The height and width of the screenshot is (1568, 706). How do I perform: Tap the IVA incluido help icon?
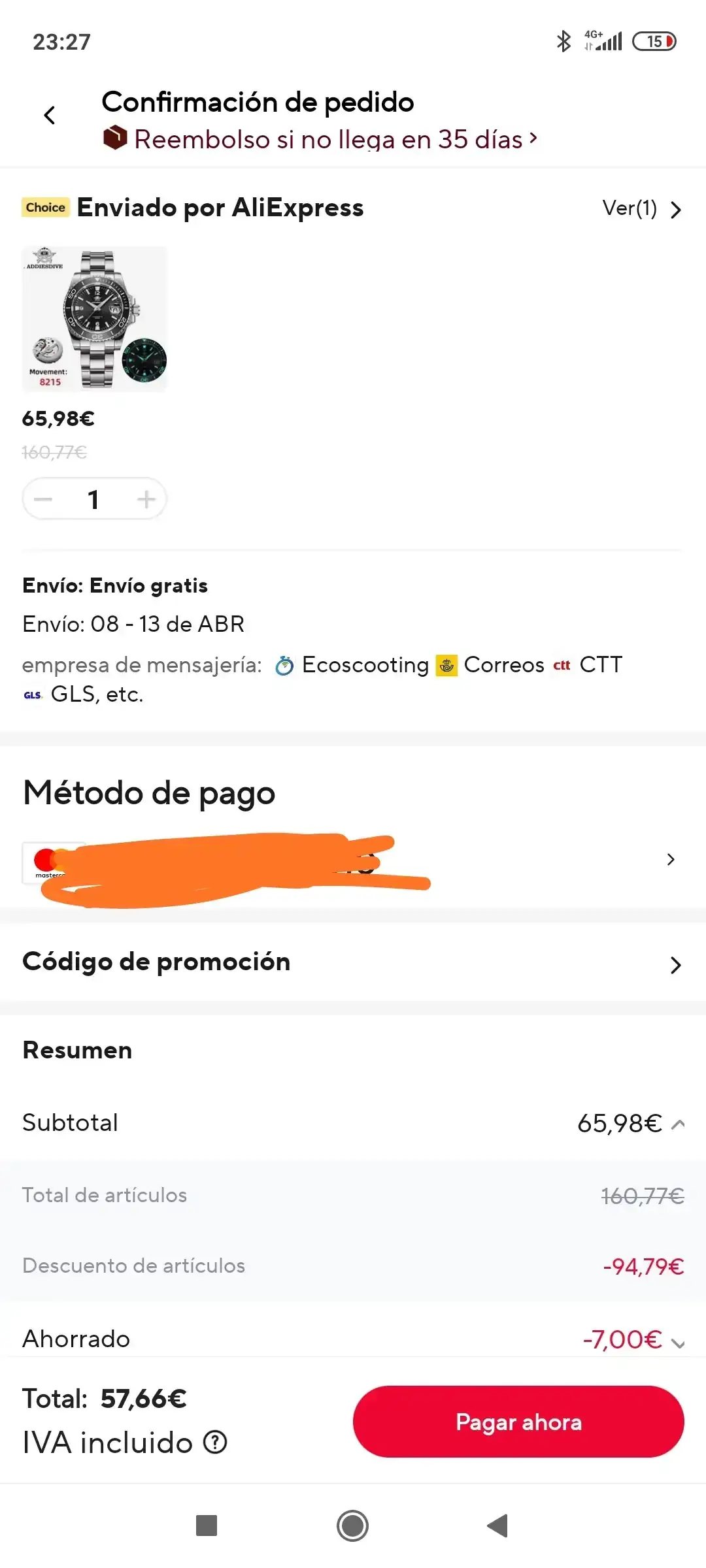click(x=215, y=1442)
